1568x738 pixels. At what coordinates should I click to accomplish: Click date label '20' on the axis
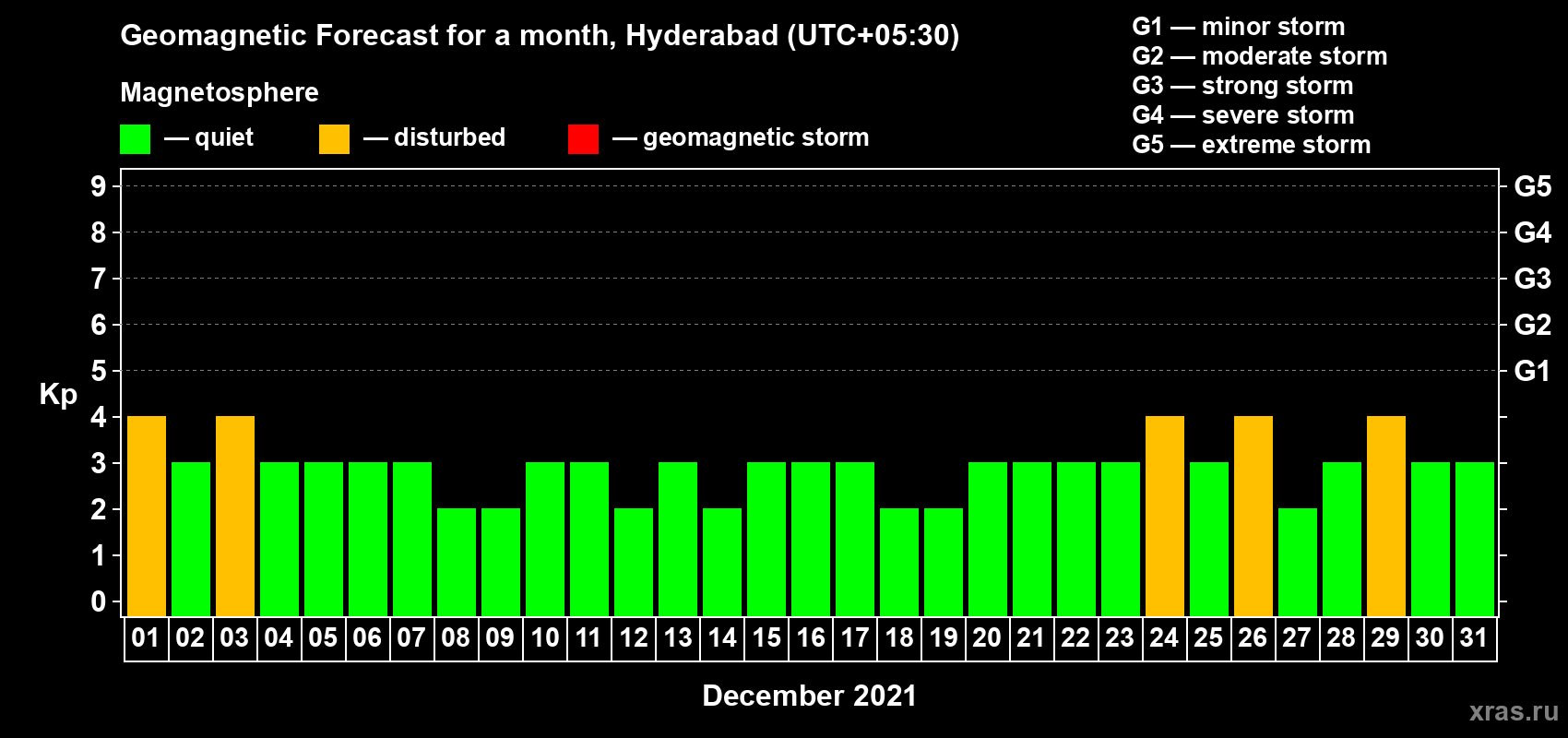(x=987, y=637)
